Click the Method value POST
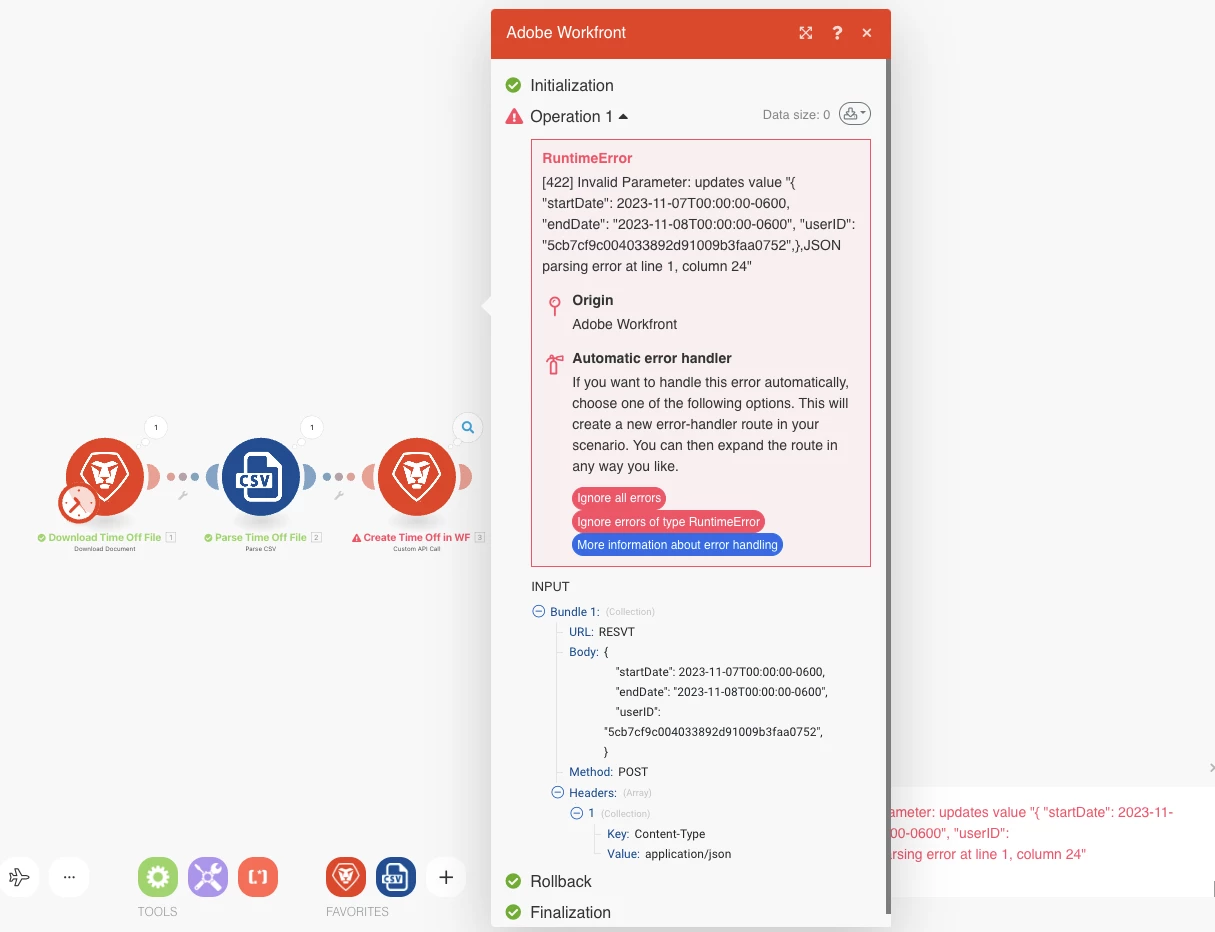Viewport: 1215px width, 932px height. pyautogui.click(x=633, y=772)
